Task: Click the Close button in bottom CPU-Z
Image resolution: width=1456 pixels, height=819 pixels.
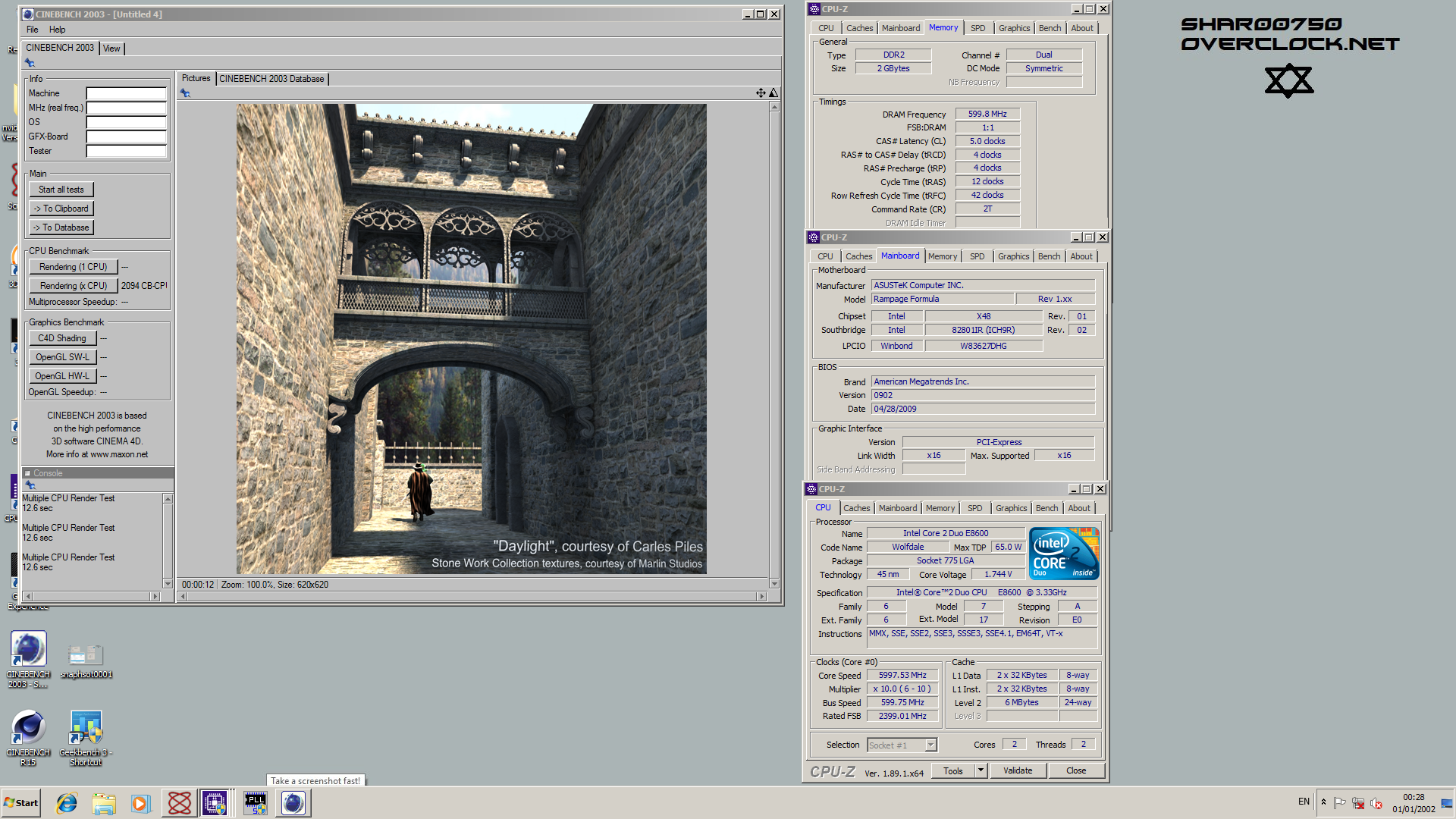Action: click(x=1076, y=770)
